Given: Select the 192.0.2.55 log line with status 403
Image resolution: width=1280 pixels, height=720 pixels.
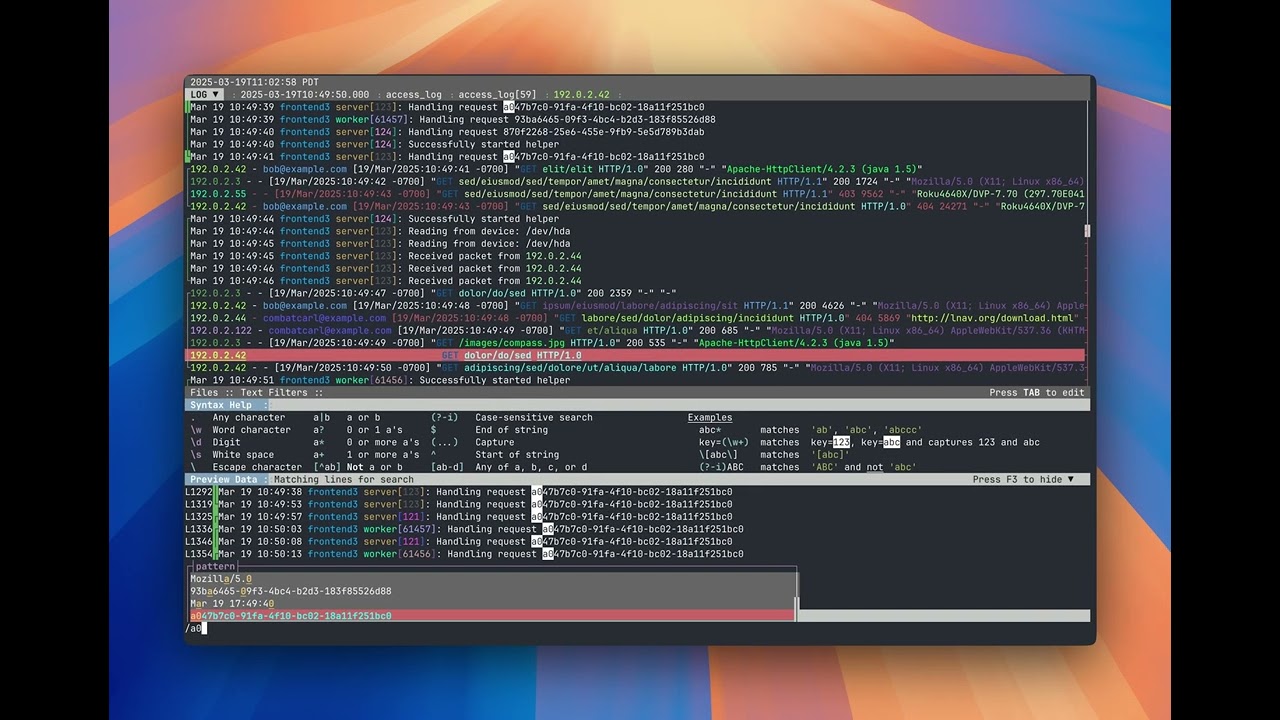Looking at the screenshot, I should click(x=635, y=194).
